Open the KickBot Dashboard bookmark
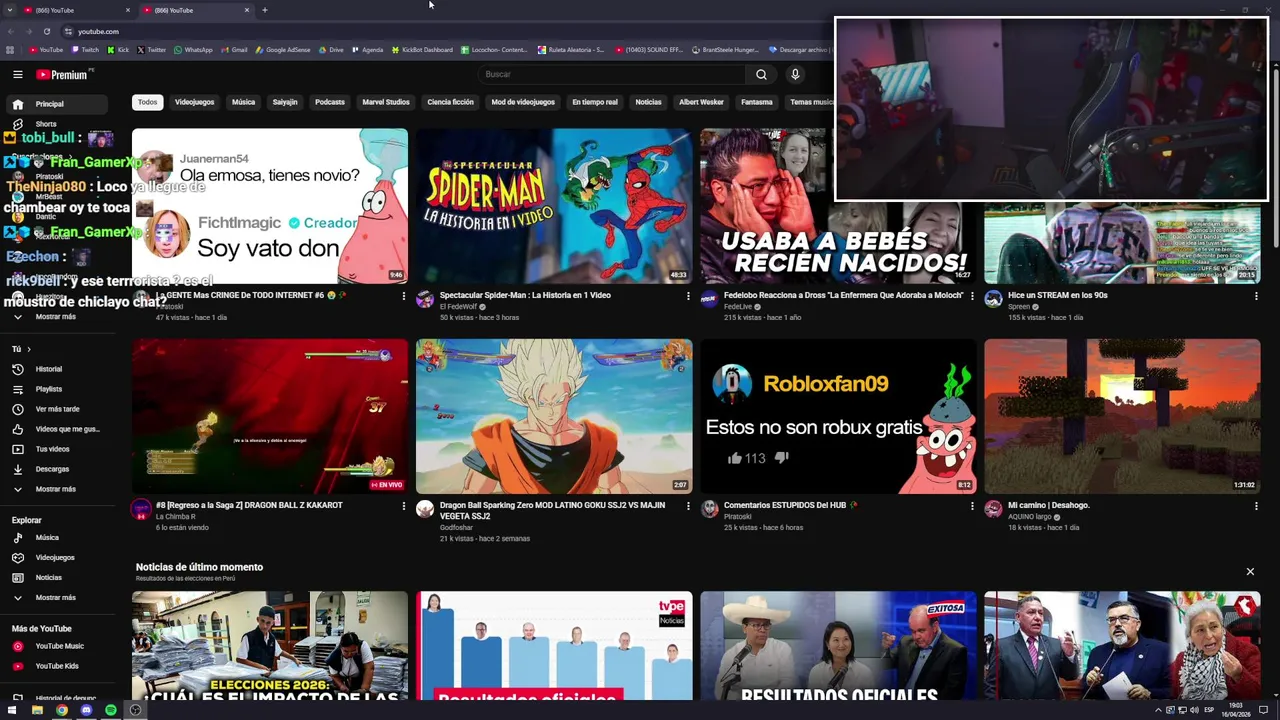Viewport: 1280px width, 720px height. point(422,49)
